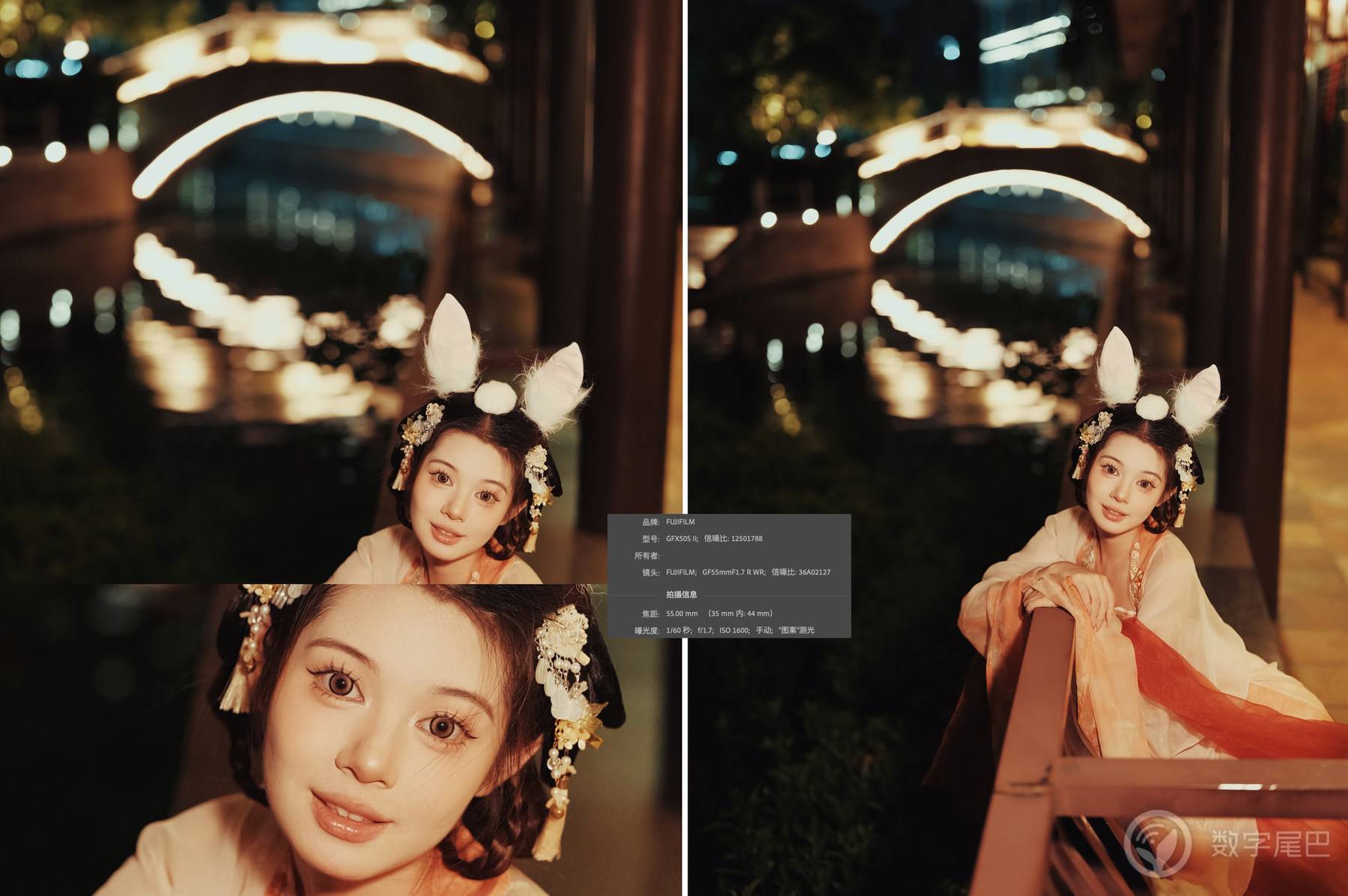Click the ISO 1600 value
Viewport: 1348px width, 896px height.
click(x=734, y=630)
